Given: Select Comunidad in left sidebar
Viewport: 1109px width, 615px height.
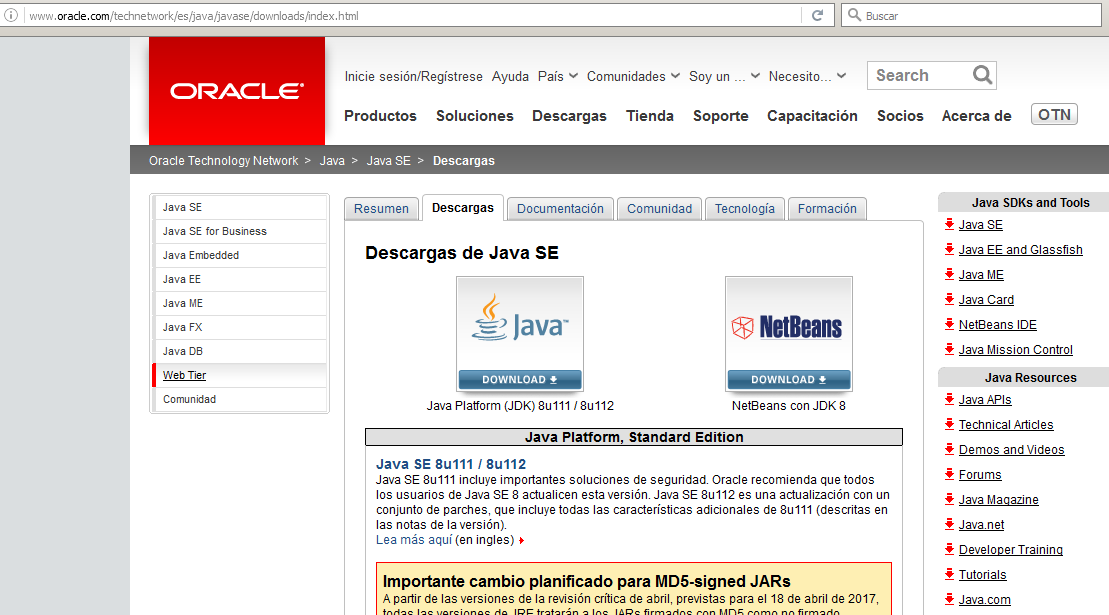Looking at the screenshot, I should [240, 399].
